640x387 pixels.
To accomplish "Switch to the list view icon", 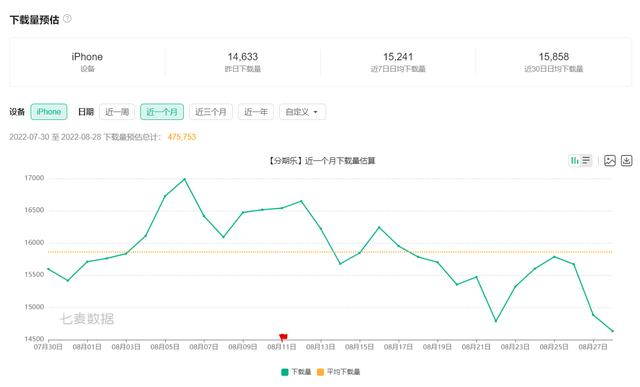I will point(586,160).
